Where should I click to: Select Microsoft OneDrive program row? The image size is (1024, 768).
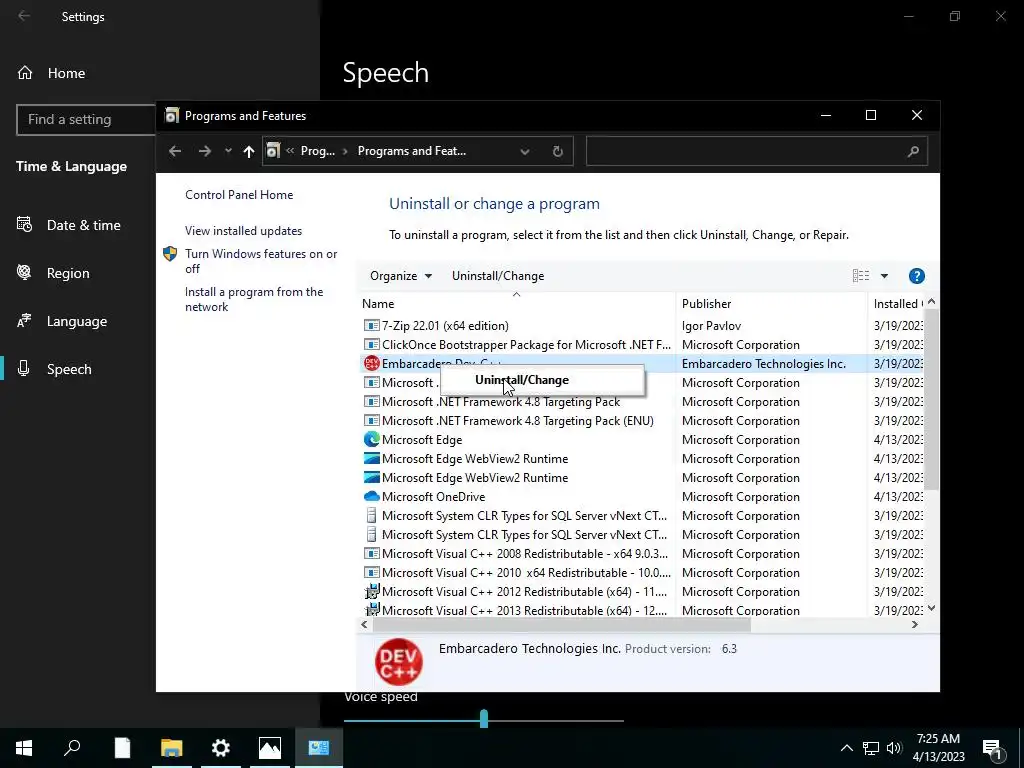point(640,496)
